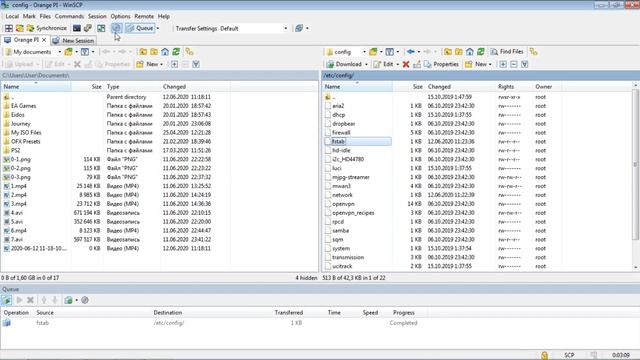The image size is (640, 360).
Task: Go to home directory in local panel
Action: coord(165,52)
